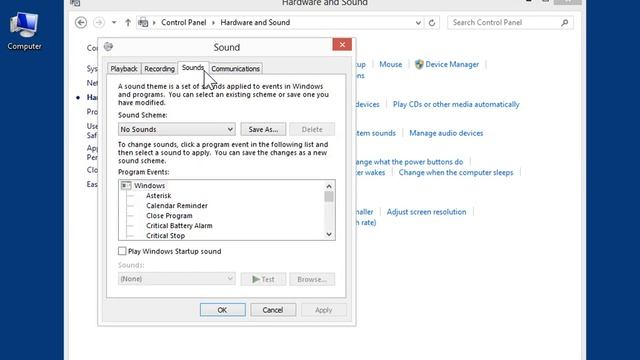The image size is (640, 360).
Task: Open Device Manager link
Action: coord(452,64)
